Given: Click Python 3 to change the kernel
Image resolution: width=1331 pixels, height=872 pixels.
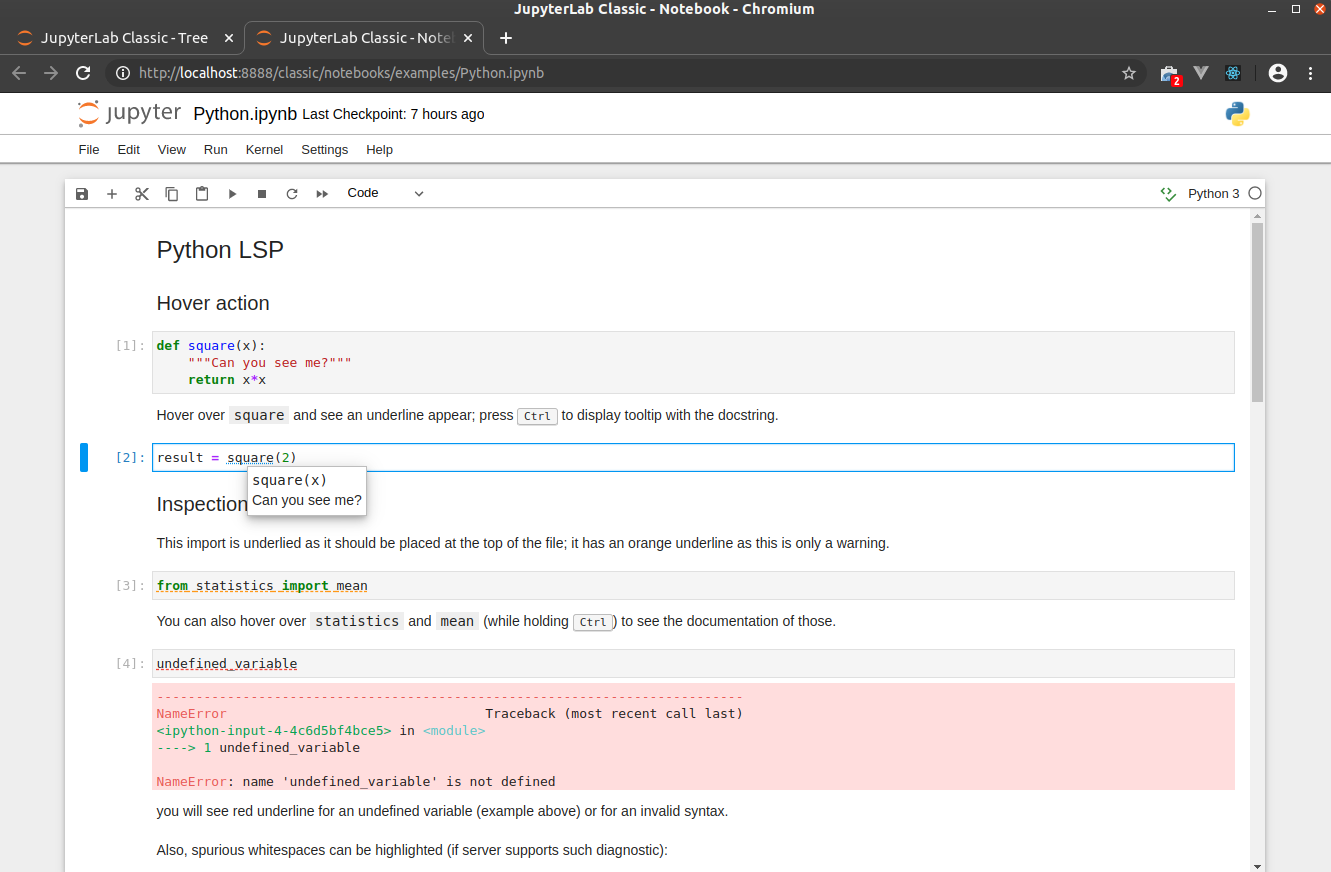Looking at the screenshot, I should pyautogui.click(x=1212, y=193).
